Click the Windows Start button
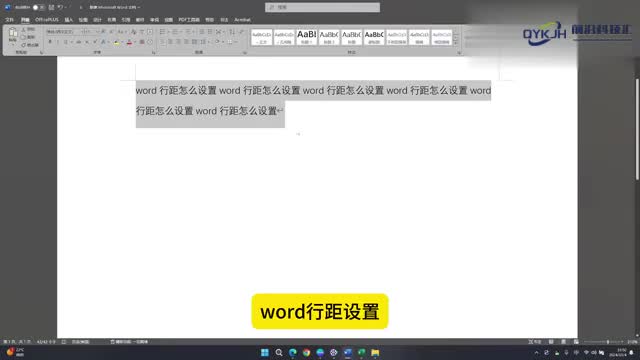 264,352
